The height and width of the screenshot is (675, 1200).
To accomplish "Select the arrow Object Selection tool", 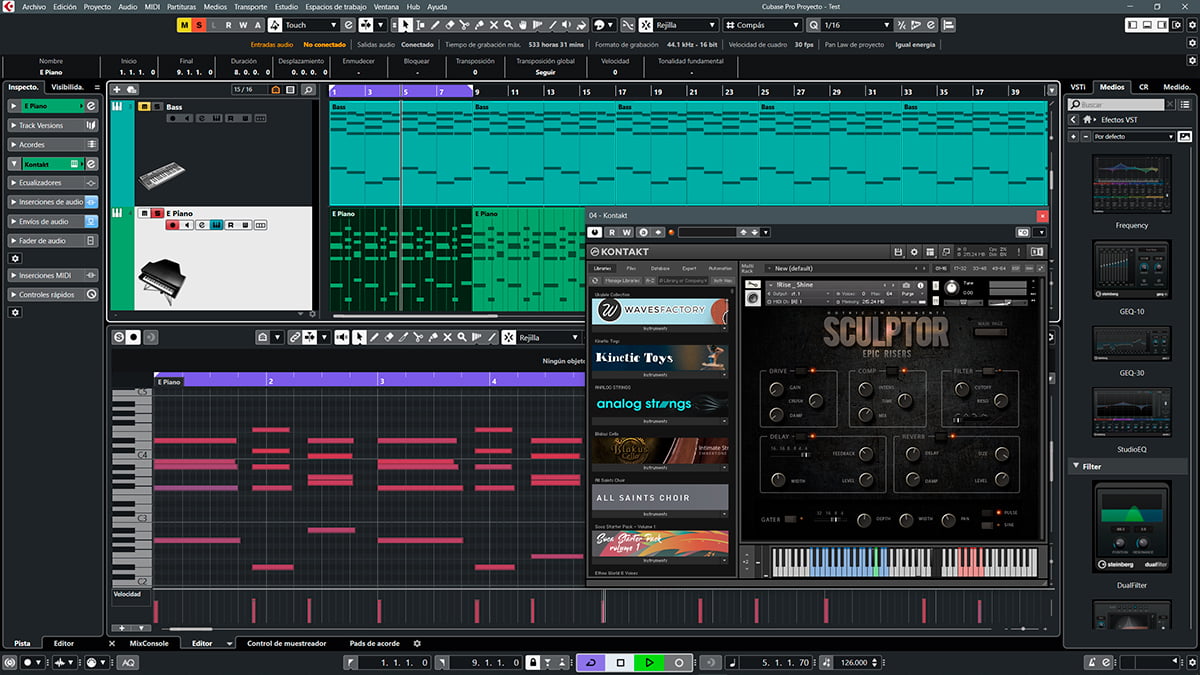I will point(406,24).
